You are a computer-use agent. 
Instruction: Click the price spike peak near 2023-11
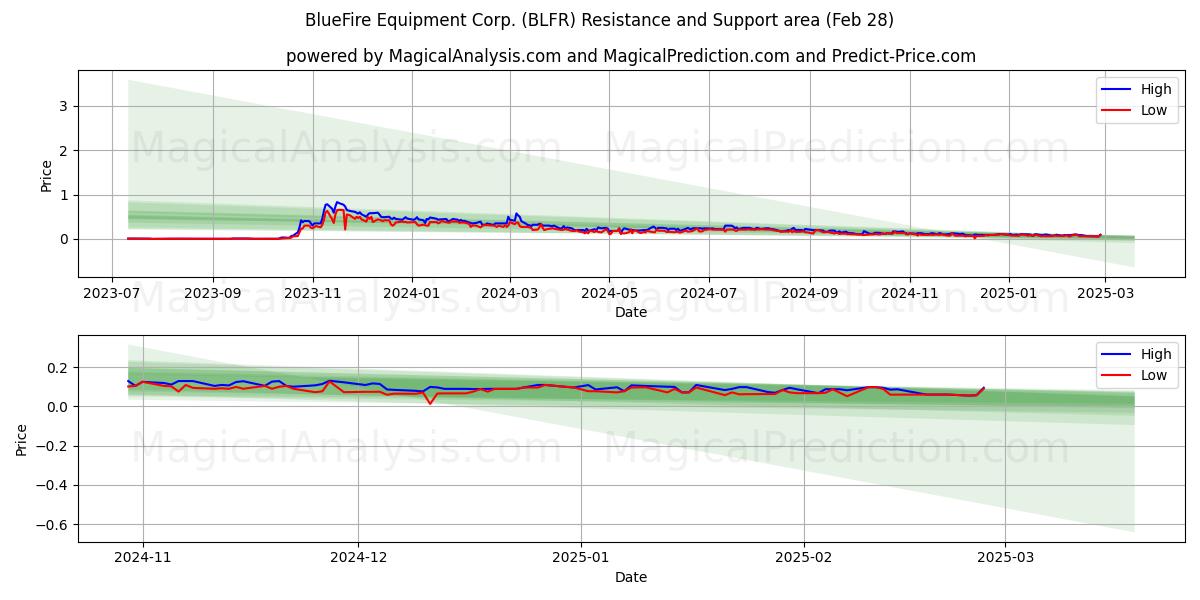point(337,202)
